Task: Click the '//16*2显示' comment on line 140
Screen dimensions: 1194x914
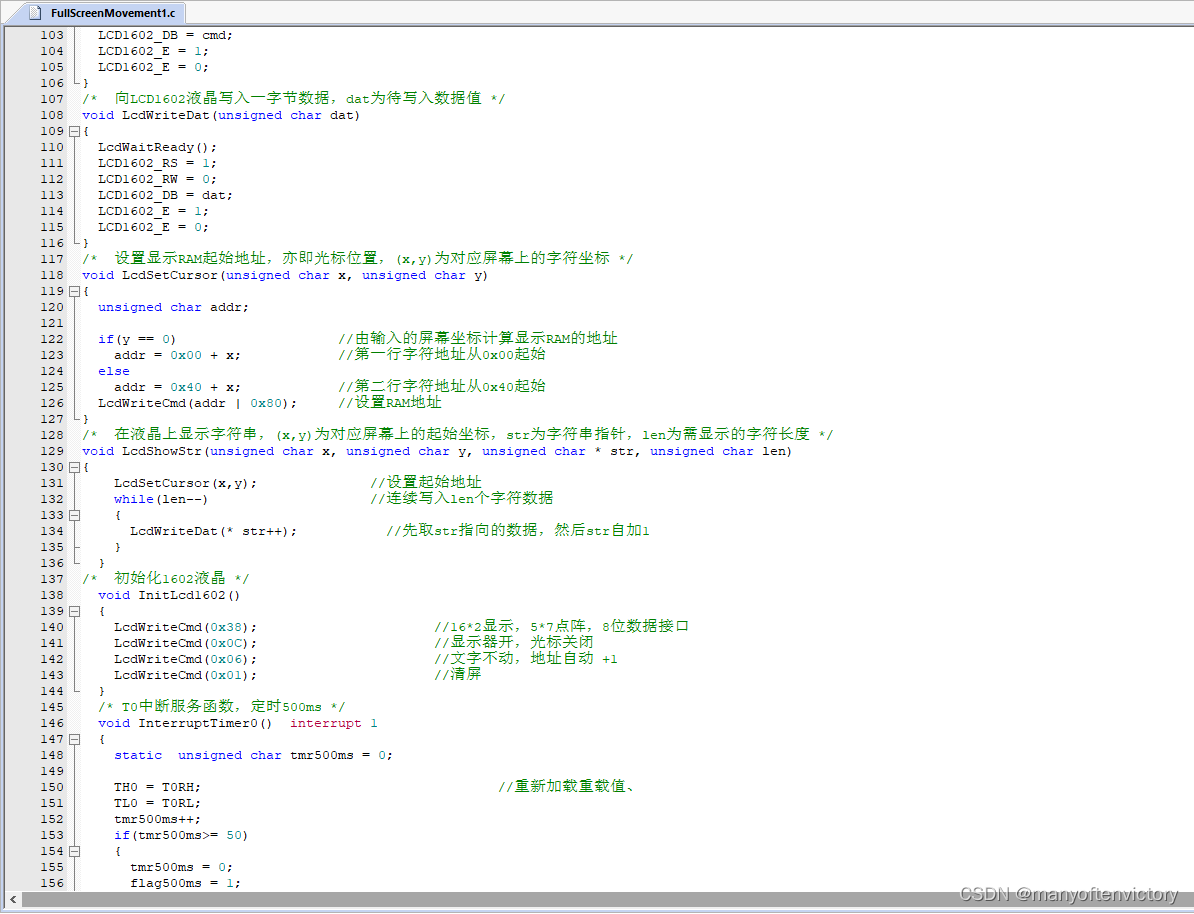Action: click(561, 626)
